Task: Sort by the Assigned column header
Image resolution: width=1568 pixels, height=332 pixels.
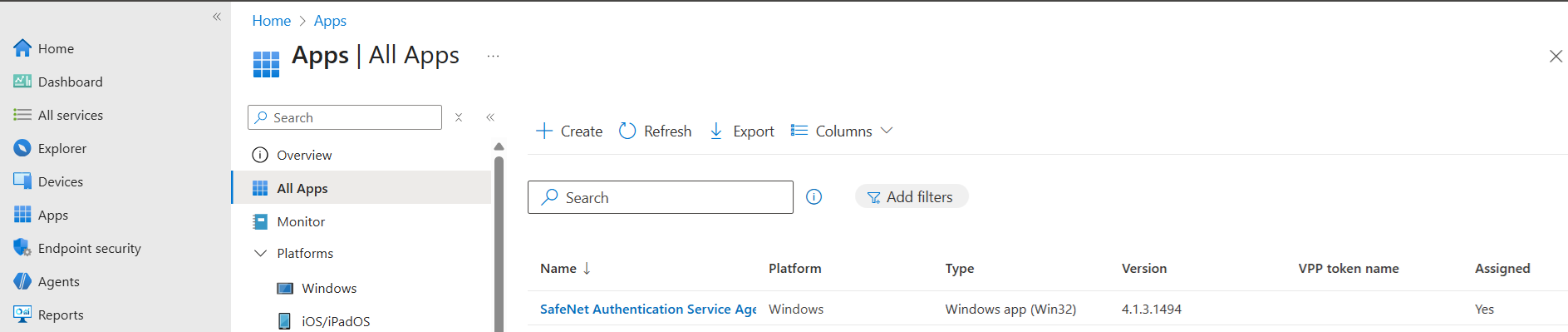Action: coord(1502,268)
